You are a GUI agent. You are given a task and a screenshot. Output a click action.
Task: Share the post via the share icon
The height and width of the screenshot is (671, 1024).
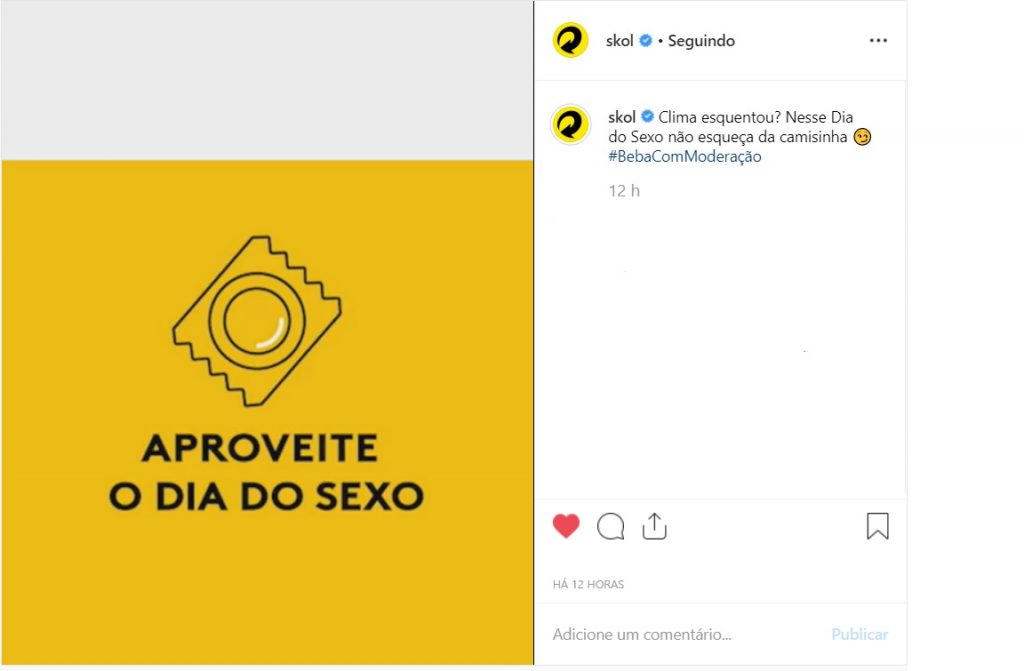[x=654, y=526]
